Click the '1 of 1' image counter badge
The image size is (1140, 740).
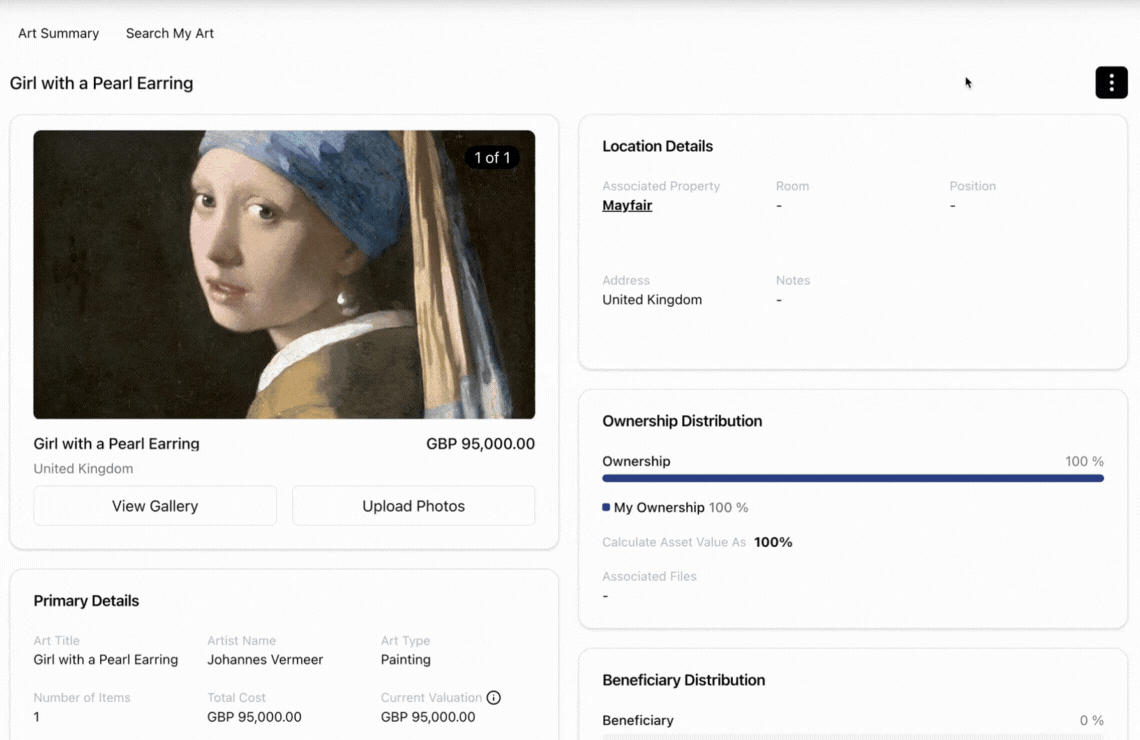(492, 157)
